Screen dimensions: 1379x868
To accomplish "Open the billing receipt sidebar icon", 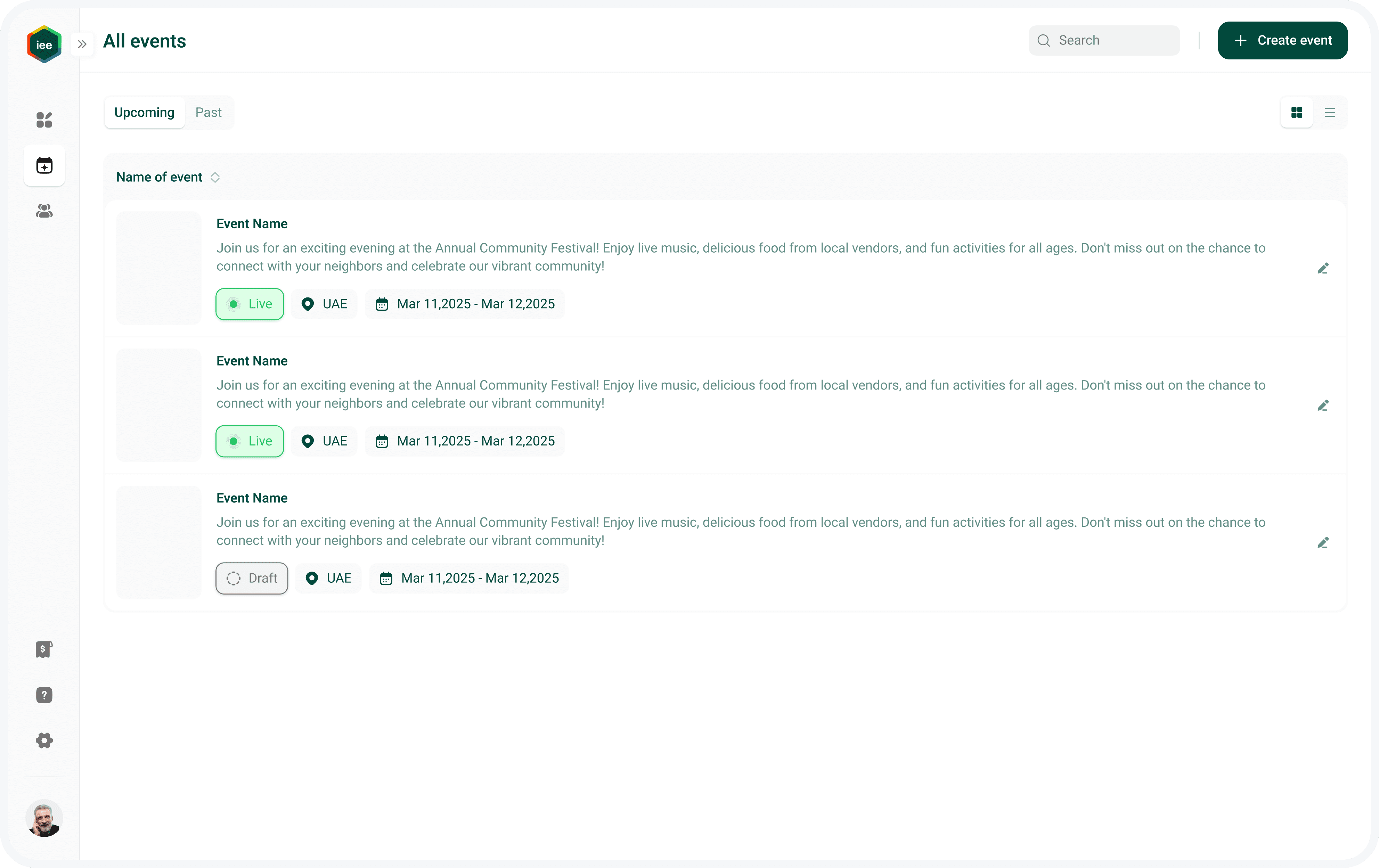I will 44,649.
